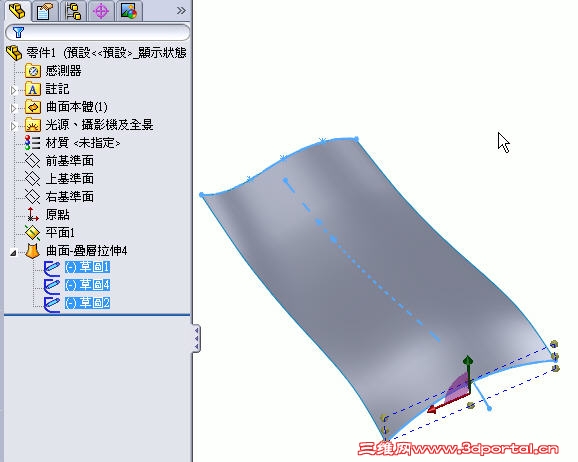Select the text 光源、攝影機及全景
Screen dimensions: 578x462
[x=99, y=125]
